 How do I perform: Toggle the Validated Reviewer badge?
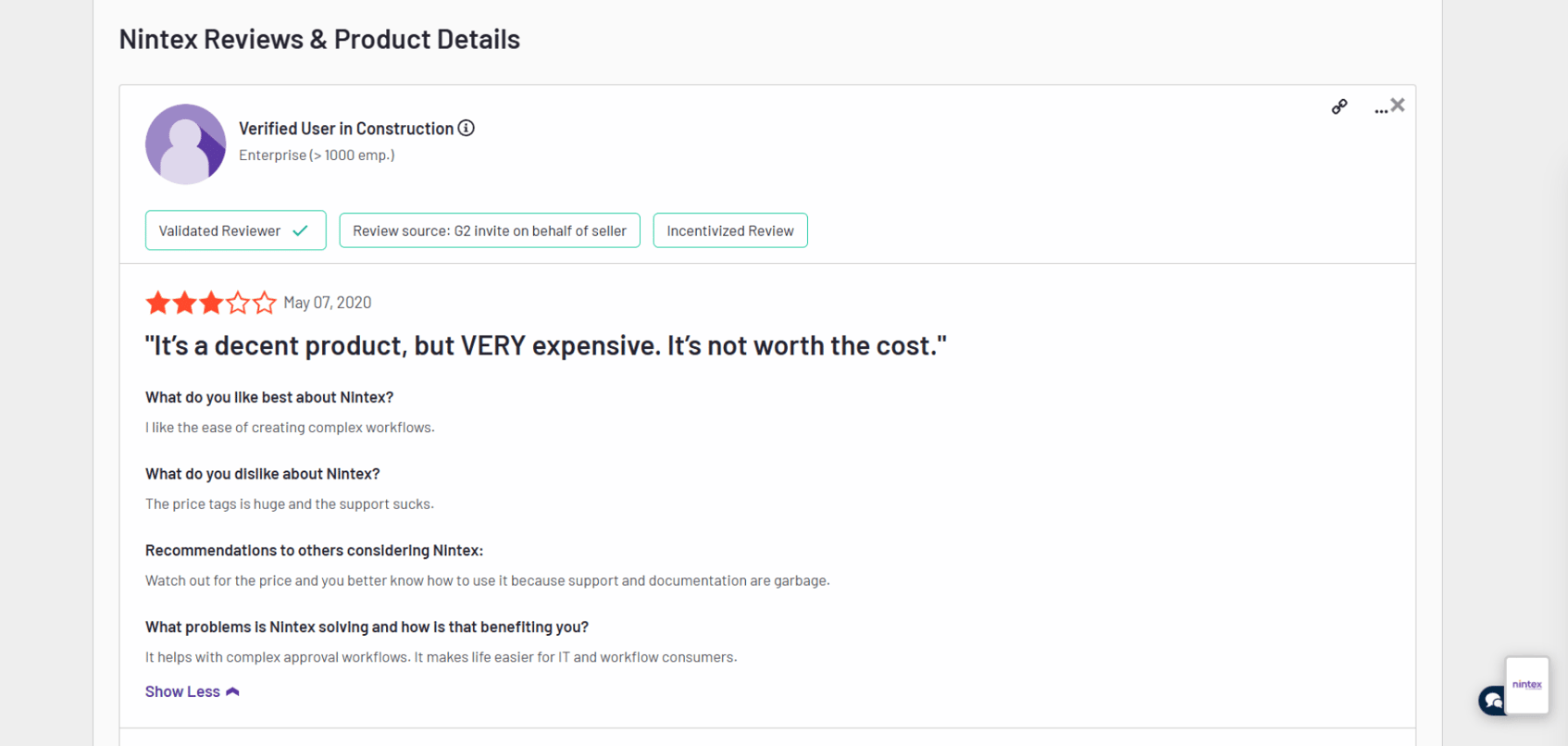[x=235, y=230]
